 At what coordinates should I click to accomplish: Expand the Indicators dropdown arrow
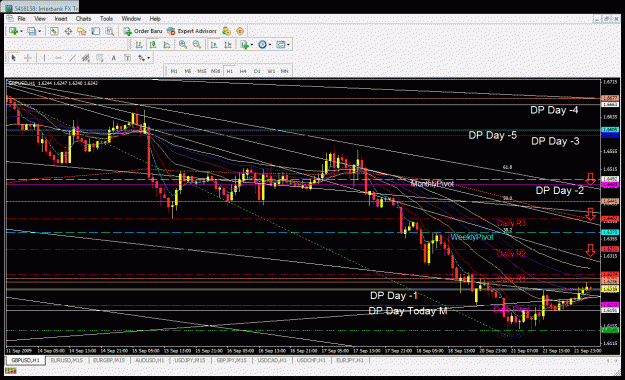[x=252, y=45]
